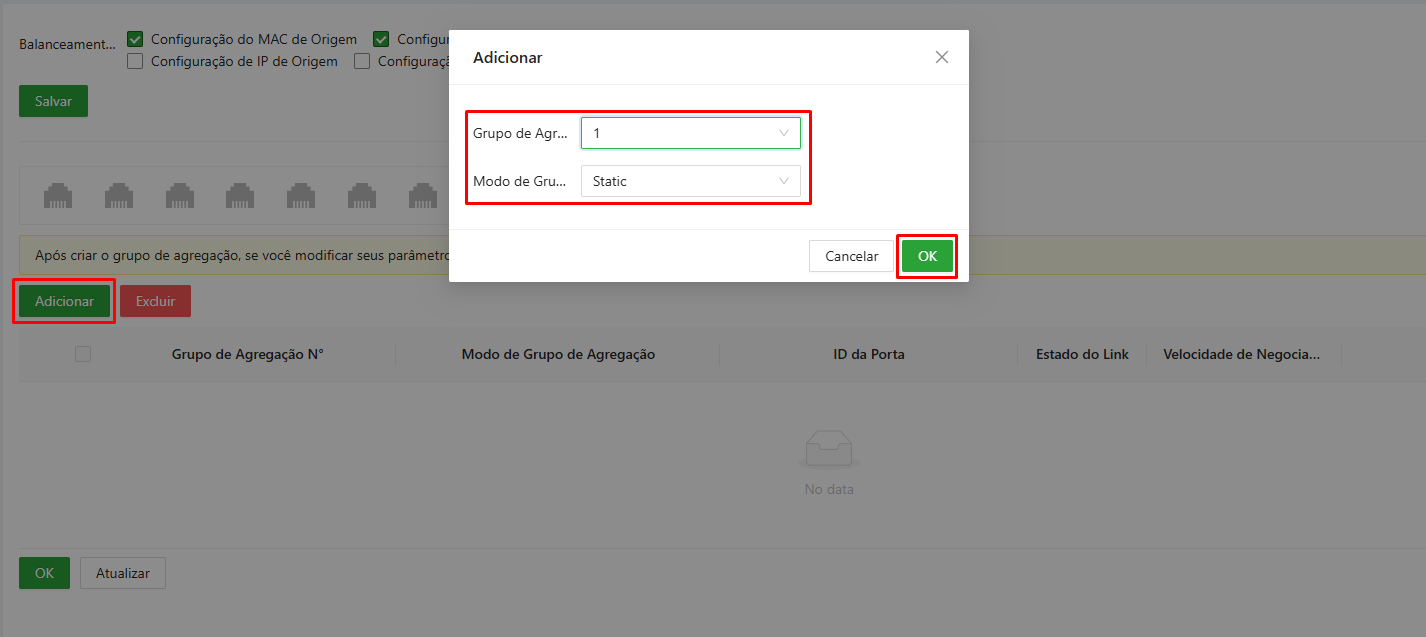Image resolution: width=1426 pixels, height=637 pixels.
Task: Select the sixth RJ45 port icon from left
Action: [362, 195]
